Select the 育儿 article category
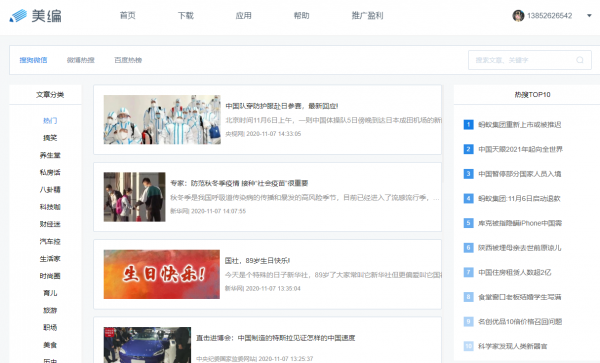Viewport: 600px width, 363px height. [x=50, y=293]
